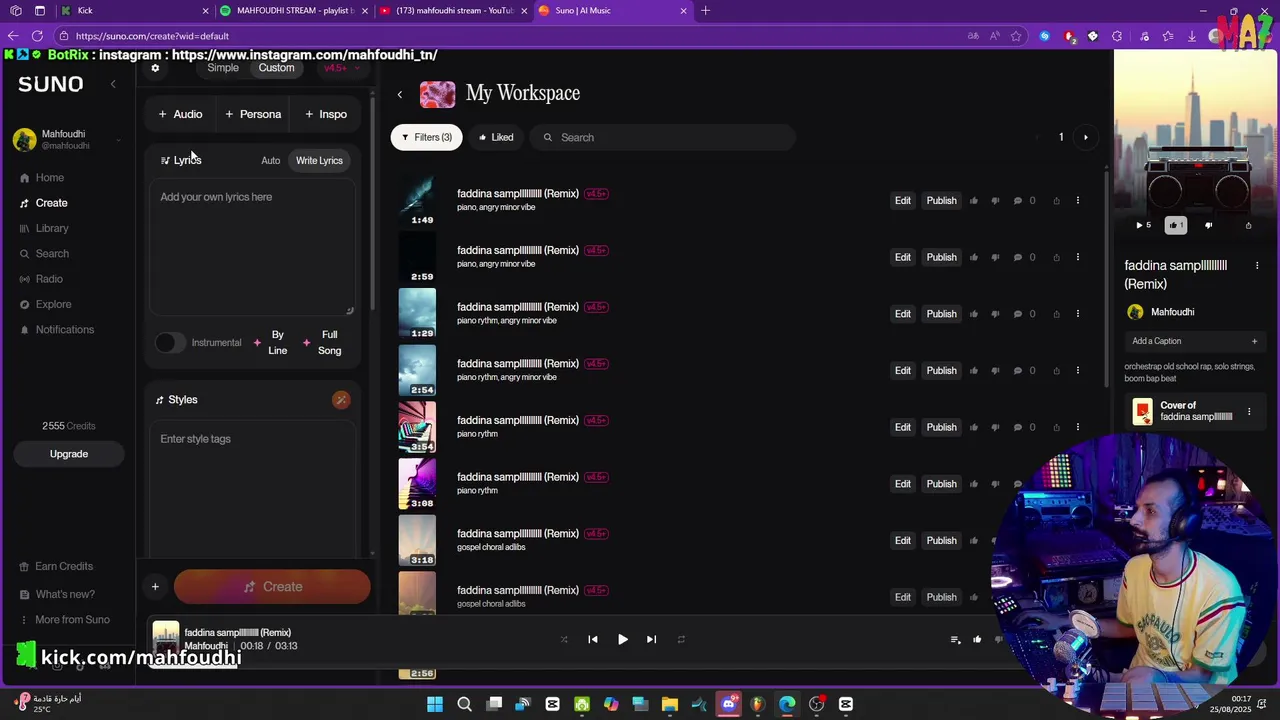Open creation settings gear icon
Screen dimensions: 1280x720
(155, 68)
